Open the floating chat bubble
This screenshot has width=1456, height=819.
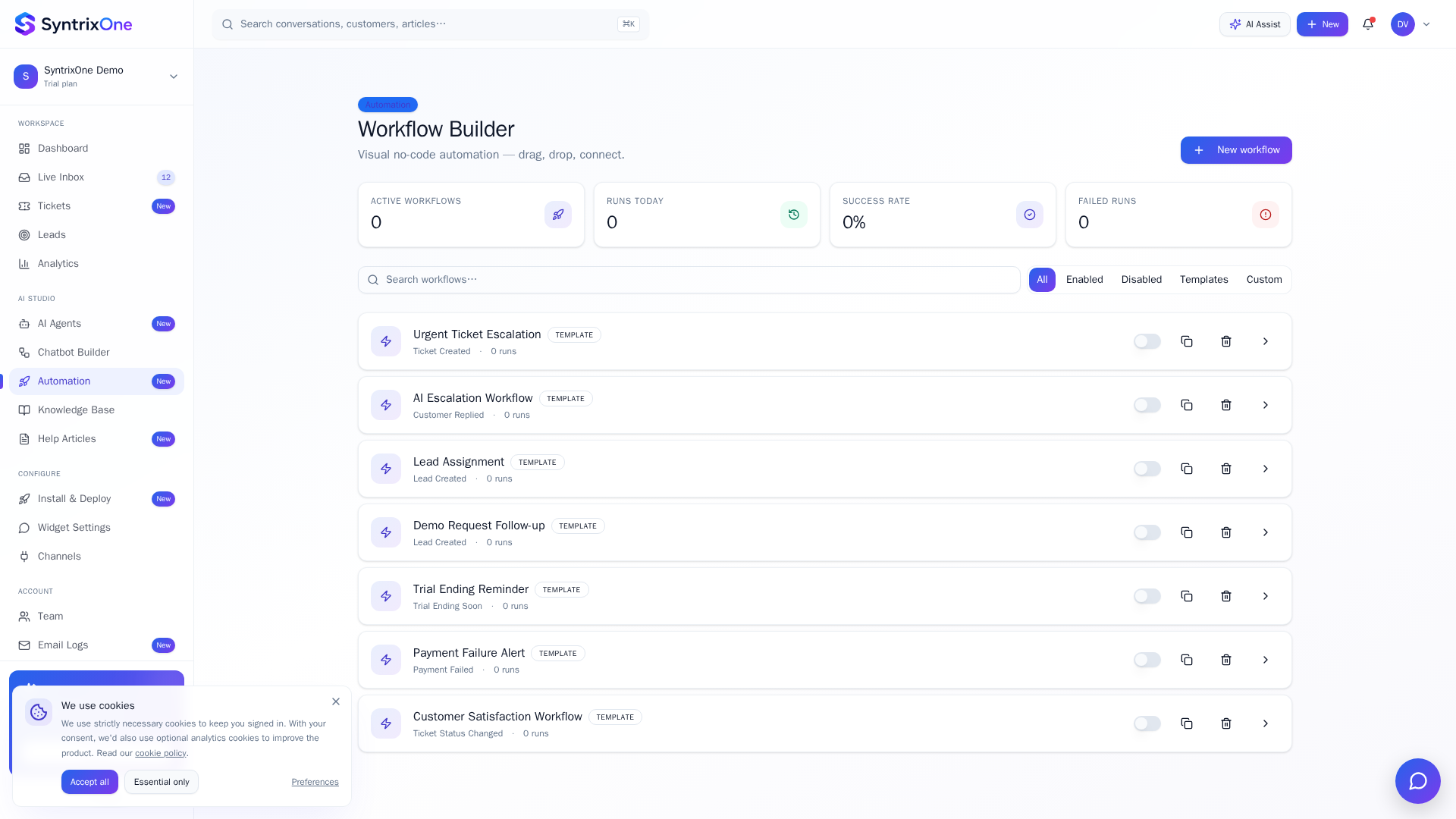click(1418, 781)
